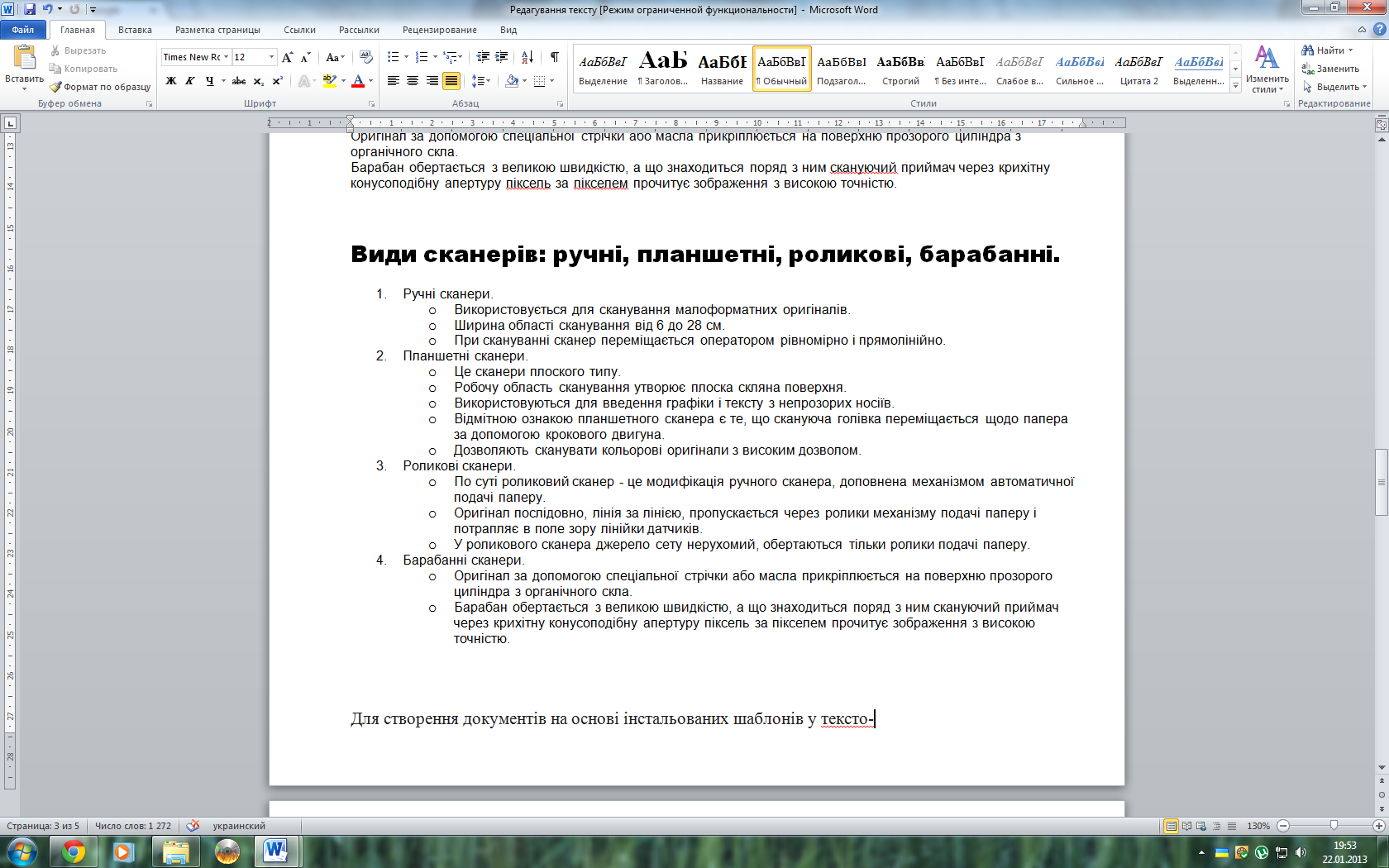Clear all formatting
This screenshot has height=868, width=1389.
pos(367,57)
